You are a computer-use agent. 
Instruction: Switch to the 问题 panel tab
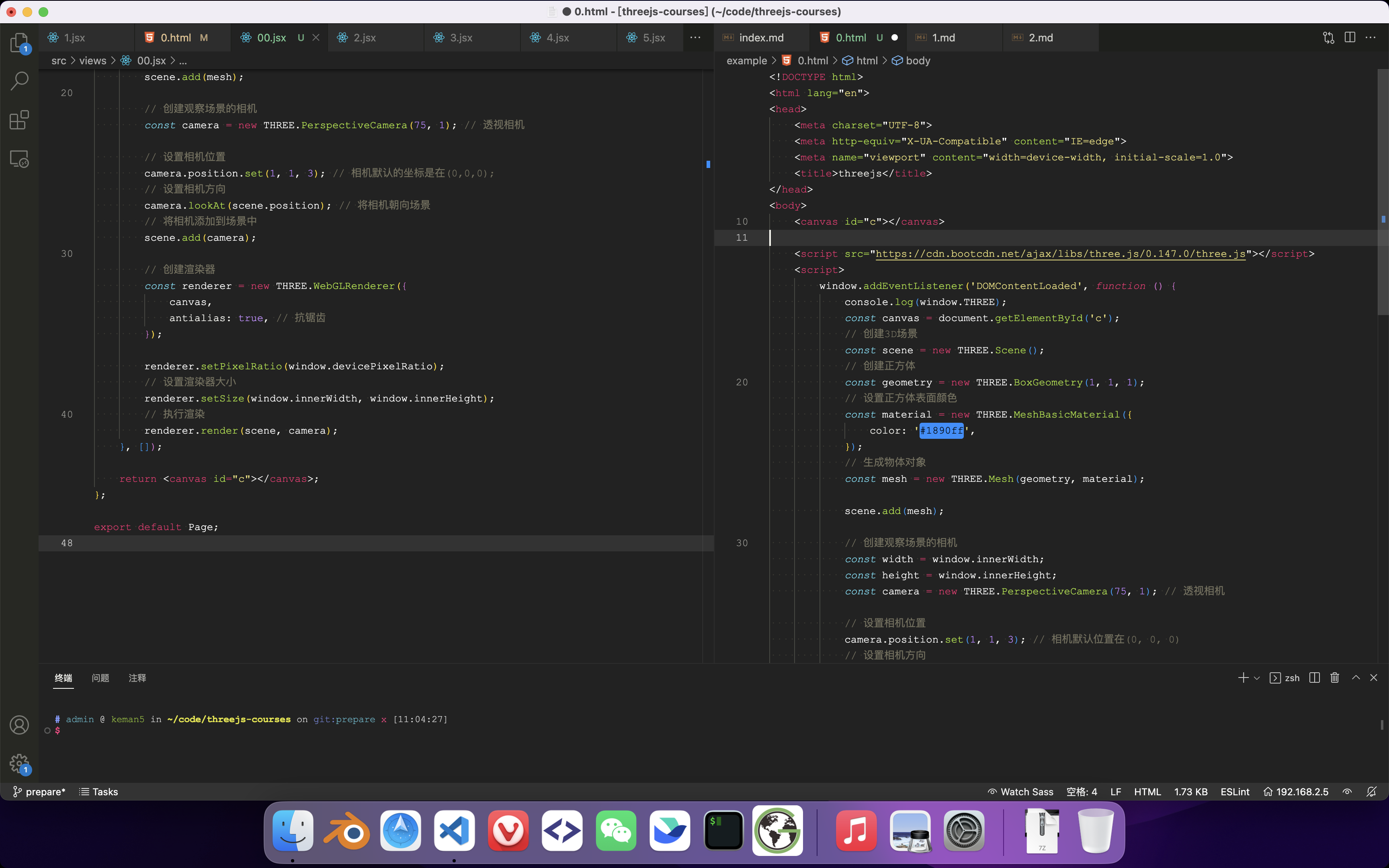coord(100,678)
